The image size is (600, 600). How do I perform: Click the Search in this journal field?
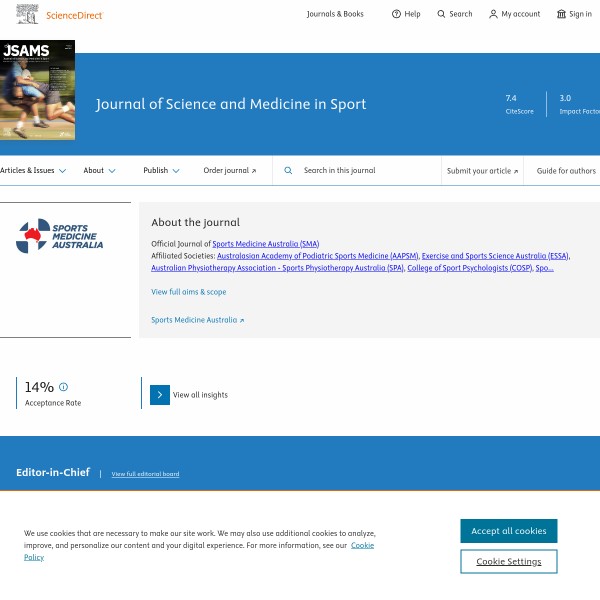(x=365, y=171)
